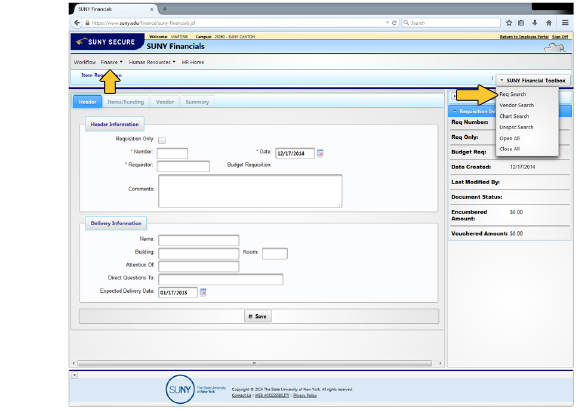The image size is (580, 410).
Task: Go back with the browser back arrow
Action: (x=77, y=23)
